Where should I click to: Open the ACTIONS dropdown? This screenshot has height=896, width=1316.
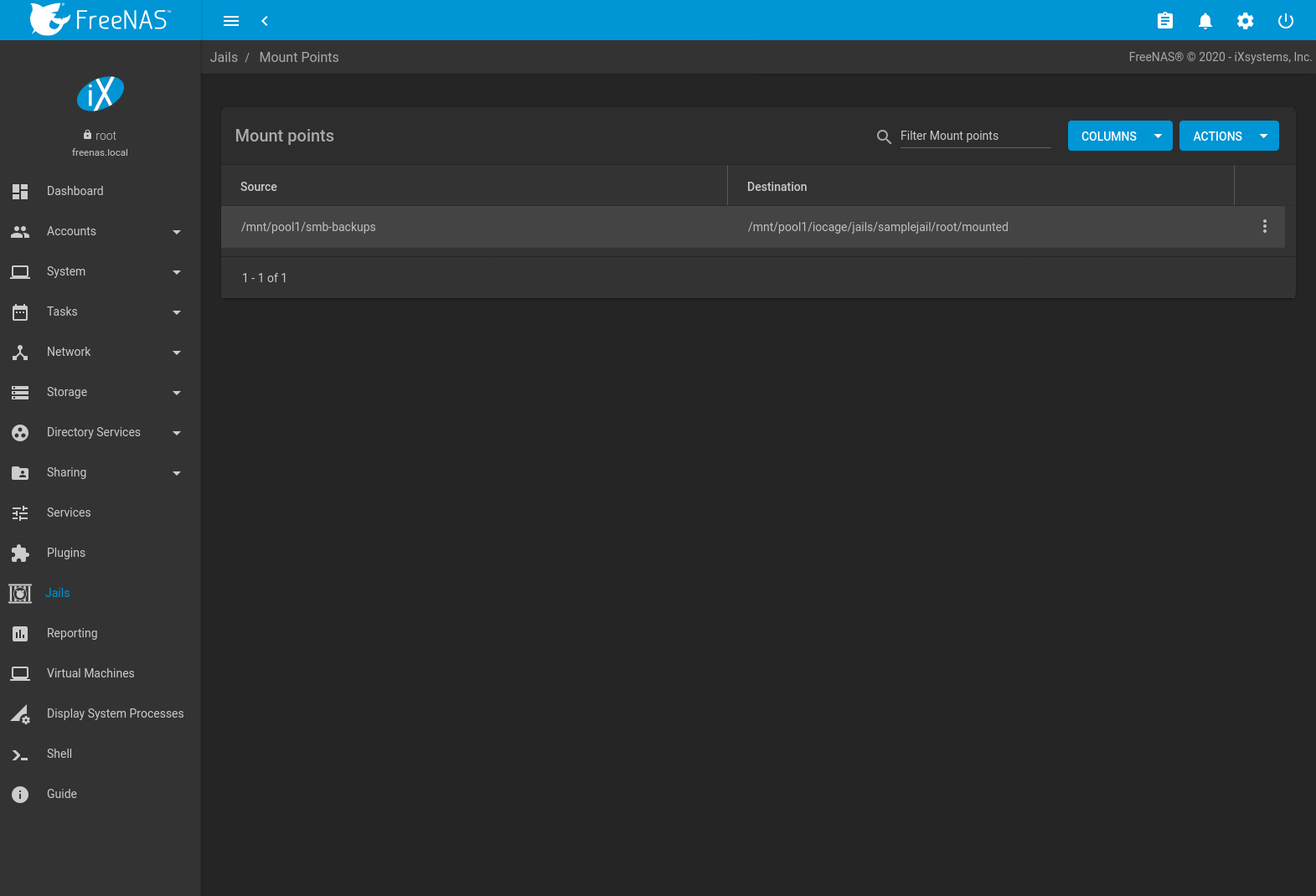[1228, 136]
